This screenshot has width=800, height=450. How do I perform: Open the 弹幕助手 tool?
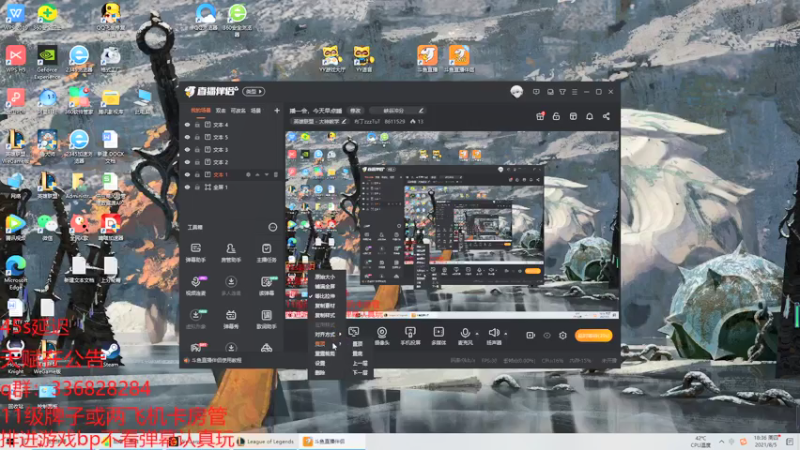point(195,253)
